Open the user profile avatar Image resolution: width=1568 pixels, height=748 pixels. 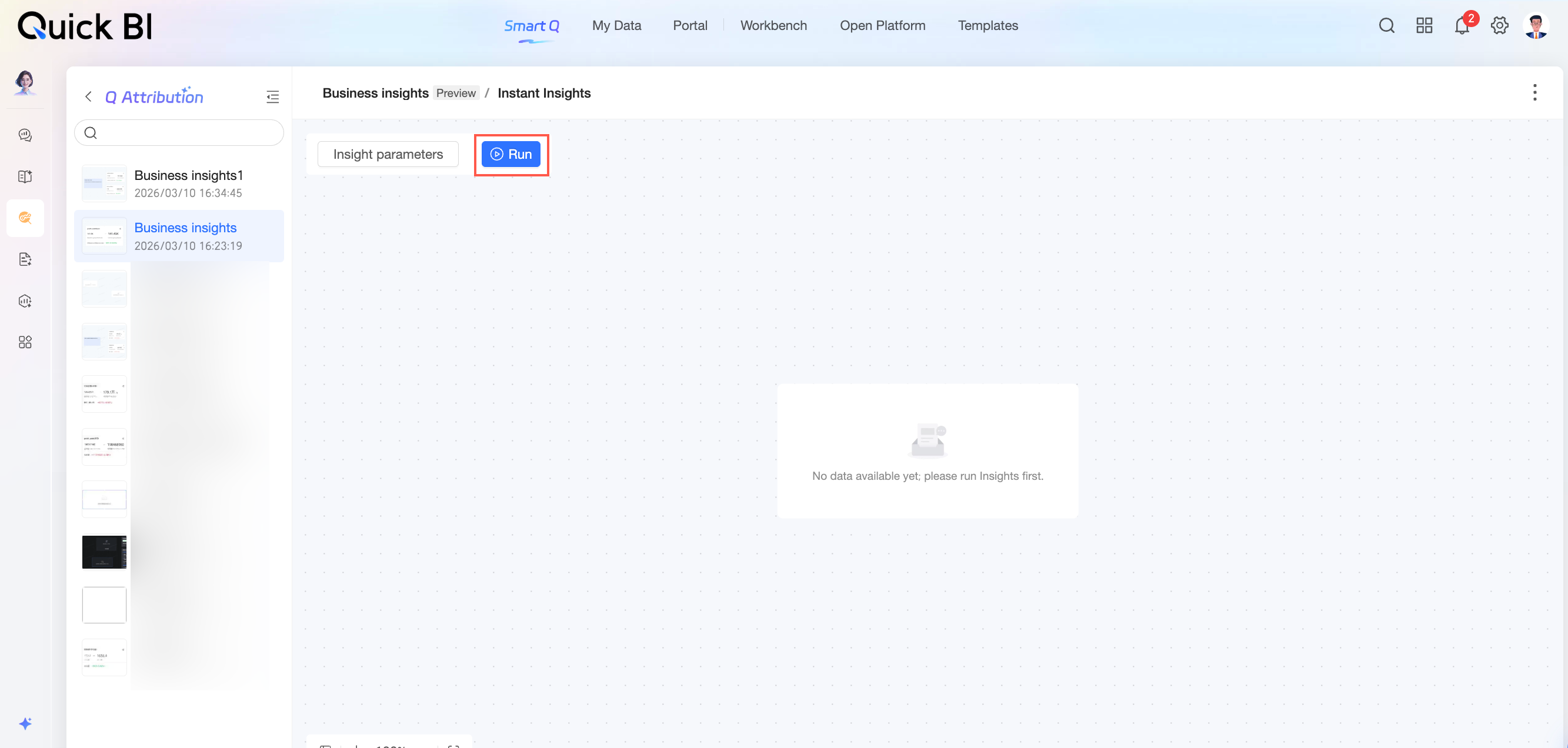1536,25
